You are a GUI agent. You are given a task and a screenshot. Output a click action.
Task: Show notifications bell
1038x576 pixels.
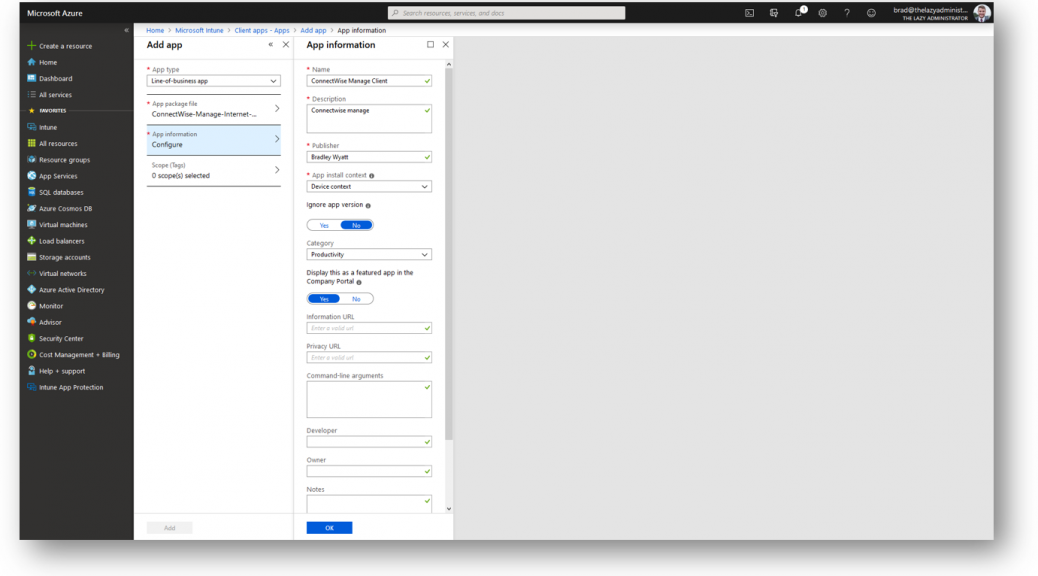coord(799,12)
